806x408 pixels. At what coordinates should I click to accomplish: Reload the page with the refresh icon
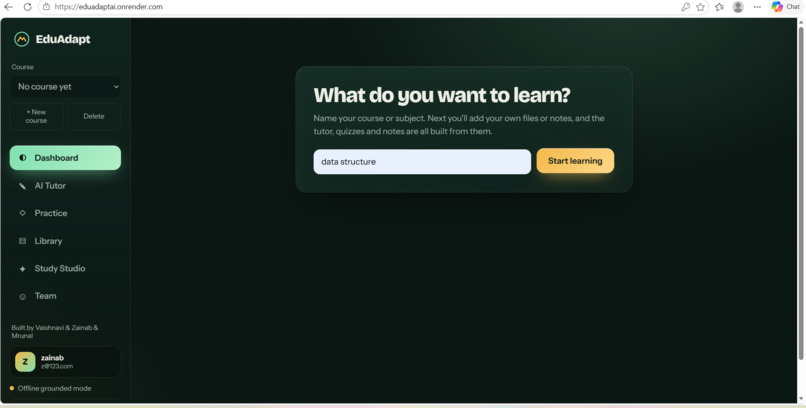[x=27, y=7]
